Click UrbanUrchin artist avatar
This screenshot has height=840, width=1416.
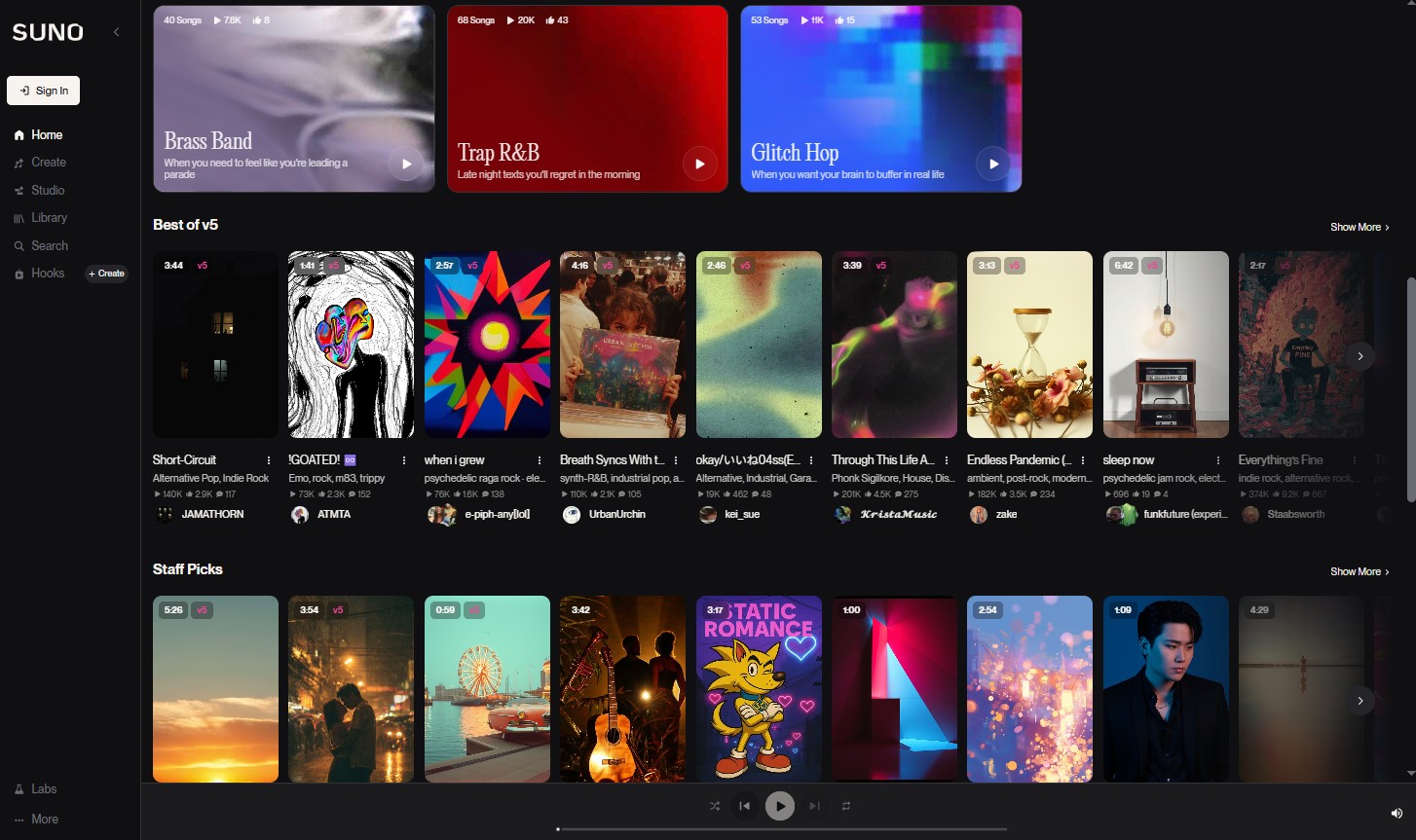[x=572, y=515]
